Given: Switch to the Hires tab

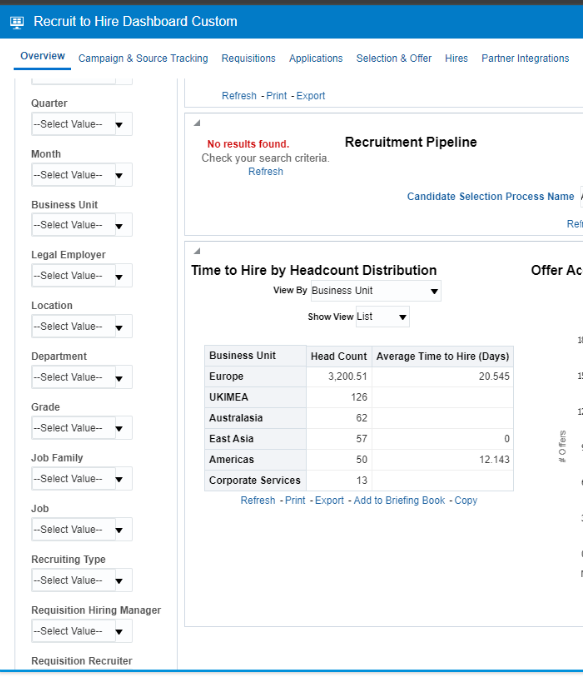Looking at the screenshot, I should pos(456,58).
